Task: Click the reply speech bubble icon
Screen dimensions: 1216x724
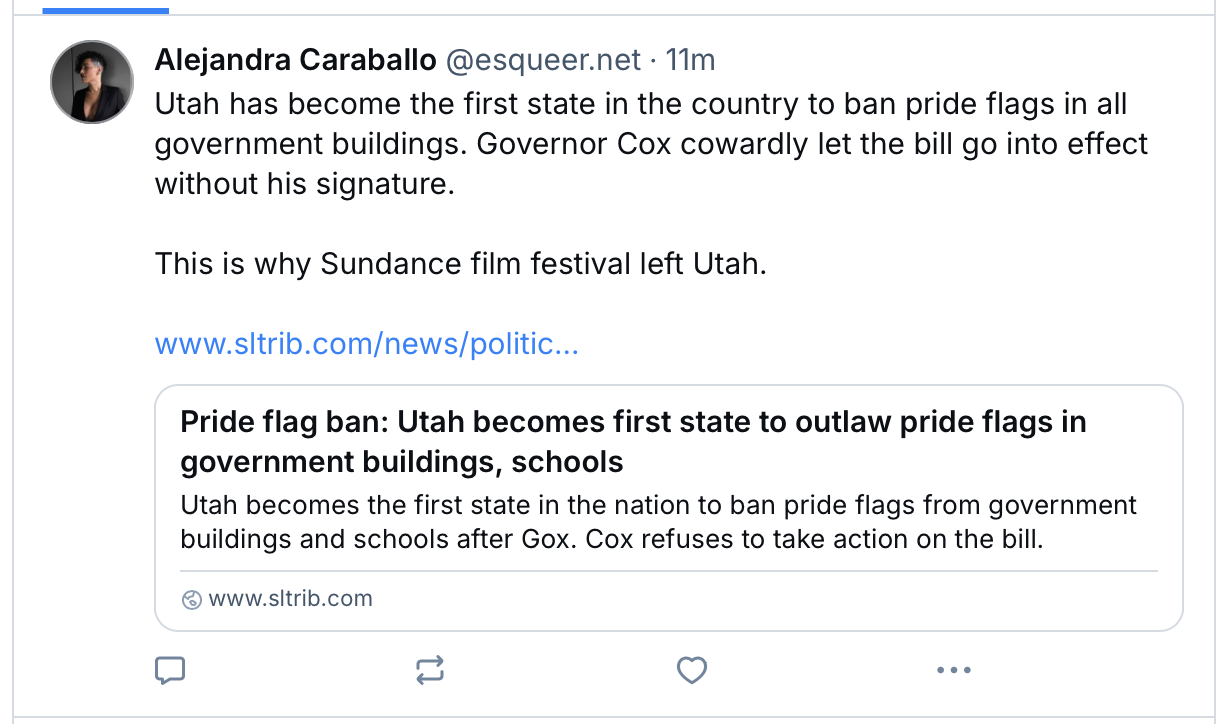Action: [x=170, y=670]
